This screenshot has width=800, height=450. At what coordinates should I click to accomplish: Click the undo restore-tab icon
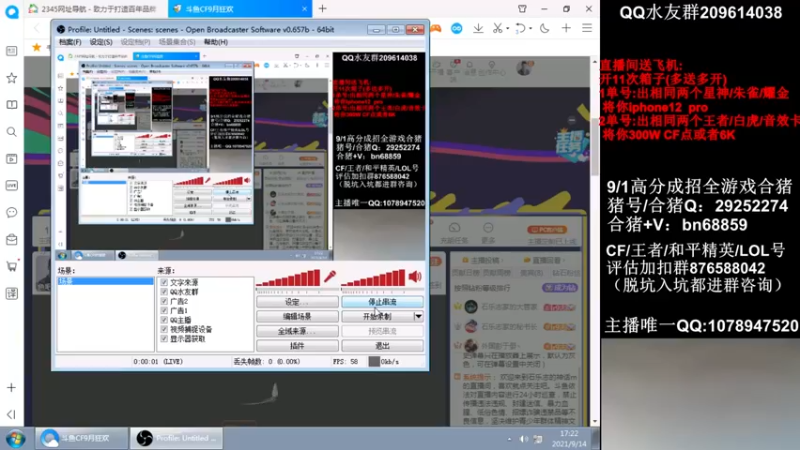pyautogui.click(x=520, y=29)
